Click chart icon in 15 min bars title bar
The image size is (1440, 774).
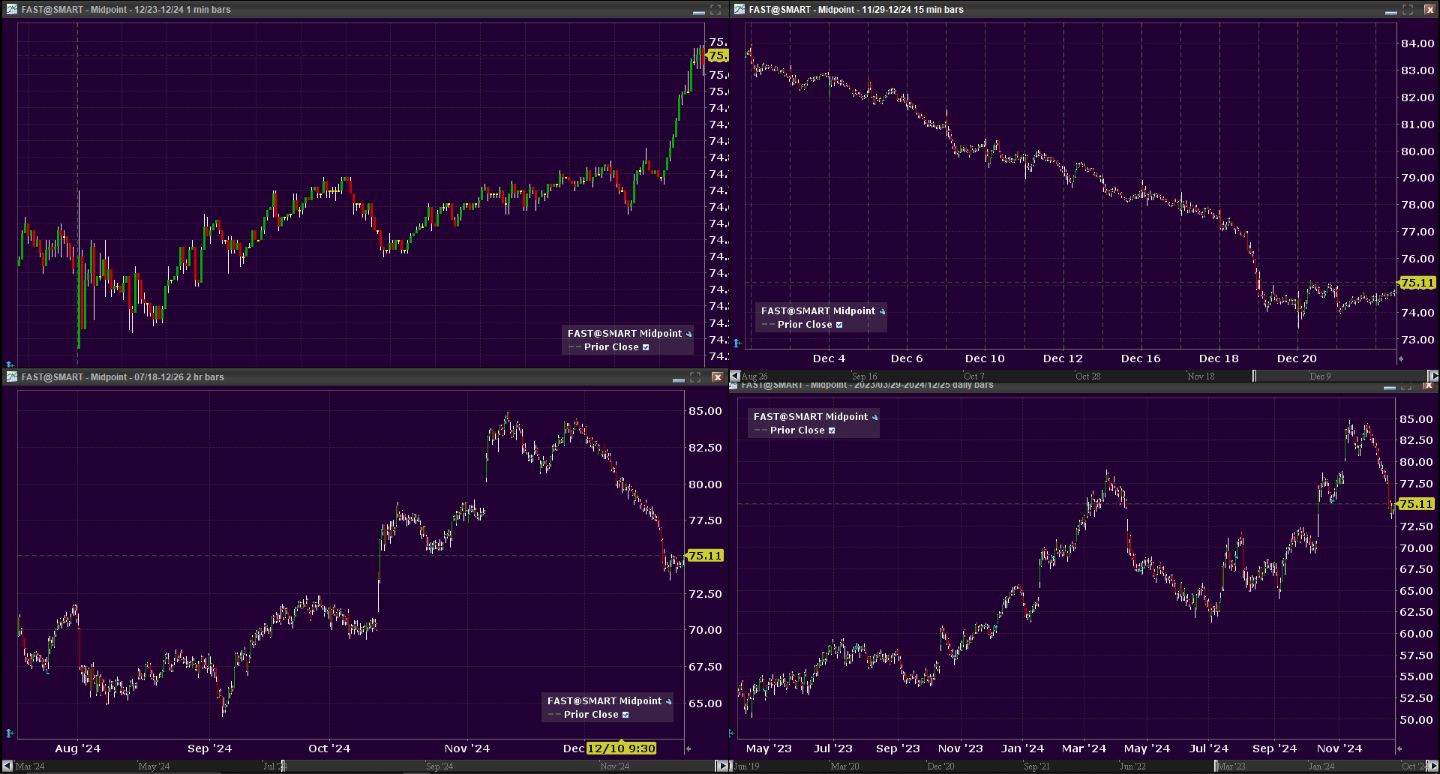coord(739,9)
